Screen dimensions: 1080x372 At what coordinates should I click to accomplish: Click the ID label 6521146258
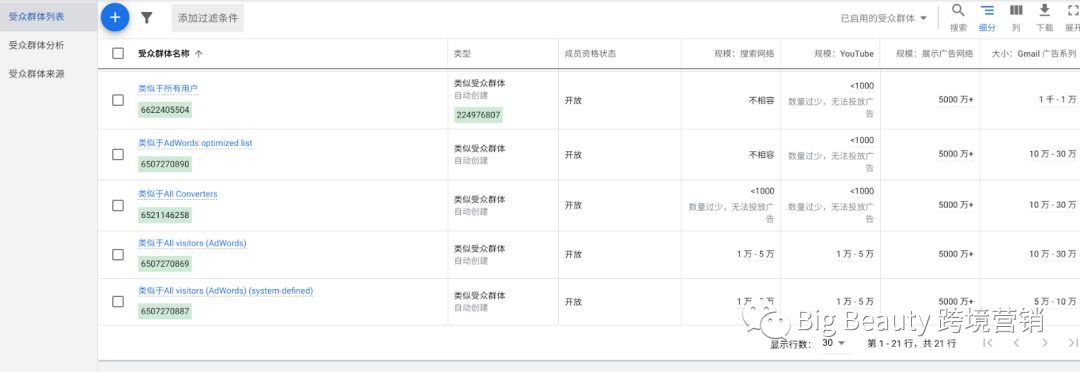[x=165, y=215]
